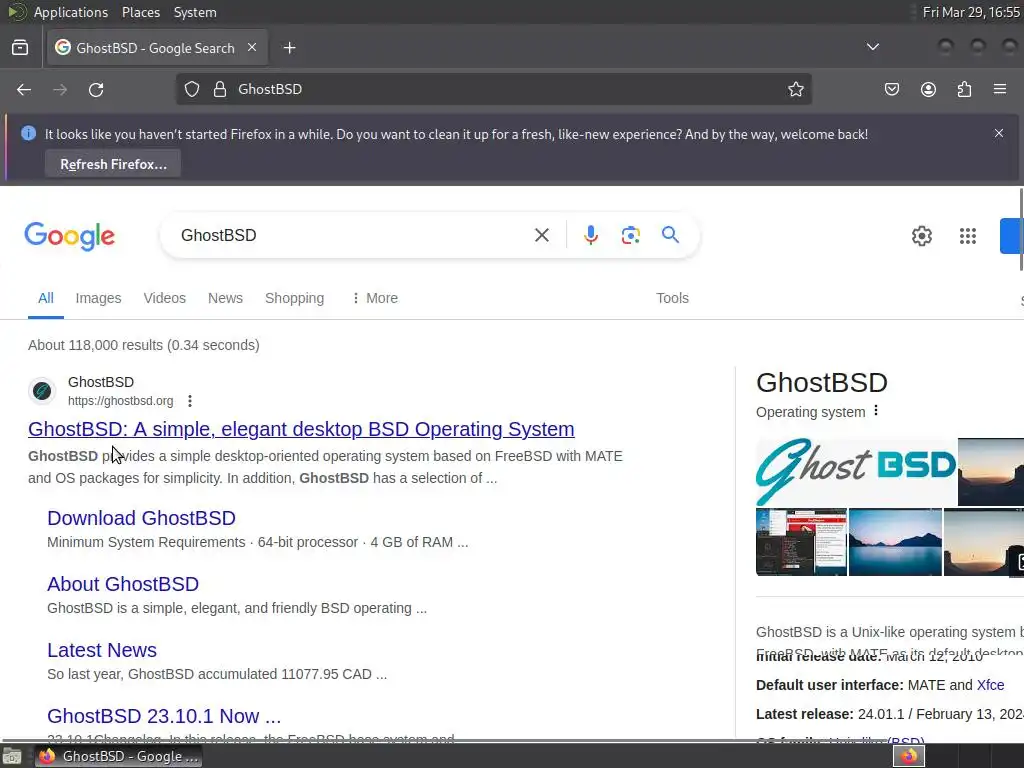This screenshot has width=1024, height=768.
Task: Switch to the Shopping tab
Action: point(295,298)
